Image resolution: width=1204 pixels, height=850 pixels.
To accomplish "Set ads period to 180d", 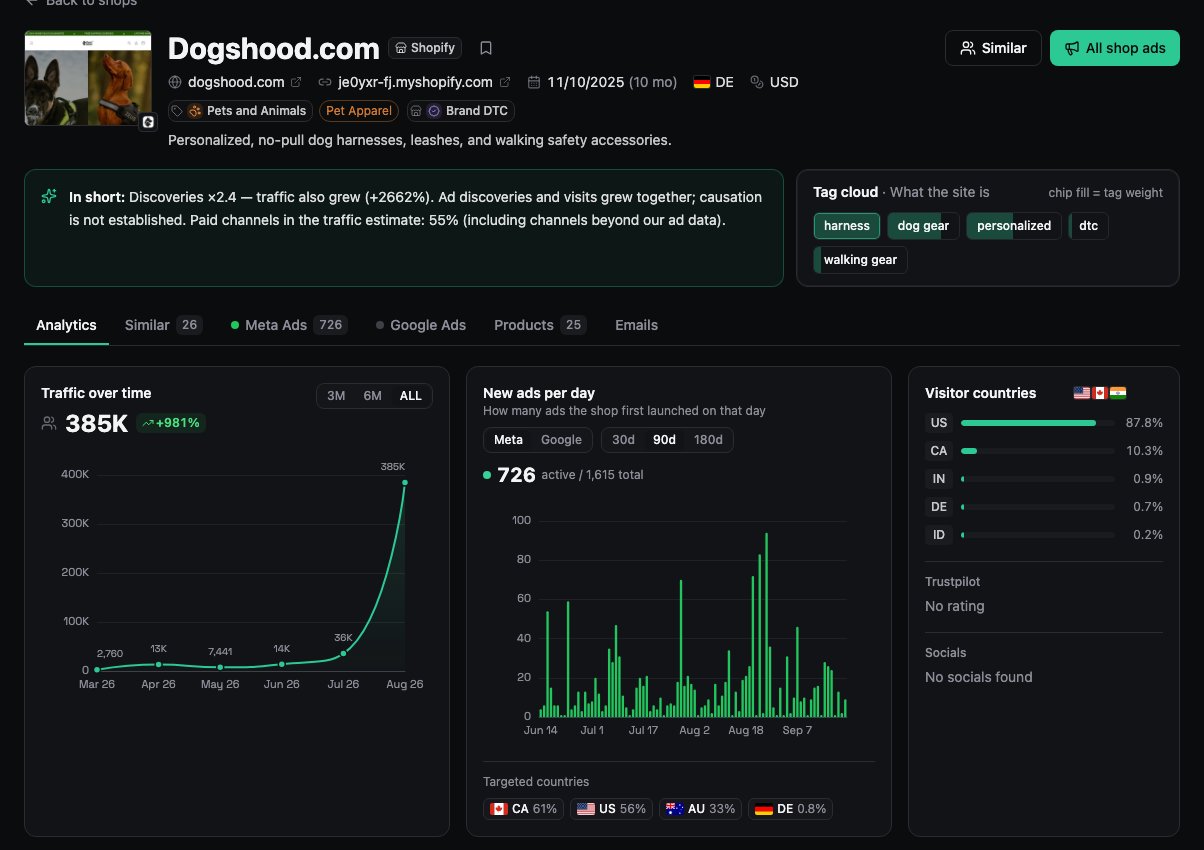I will (708, 440).
